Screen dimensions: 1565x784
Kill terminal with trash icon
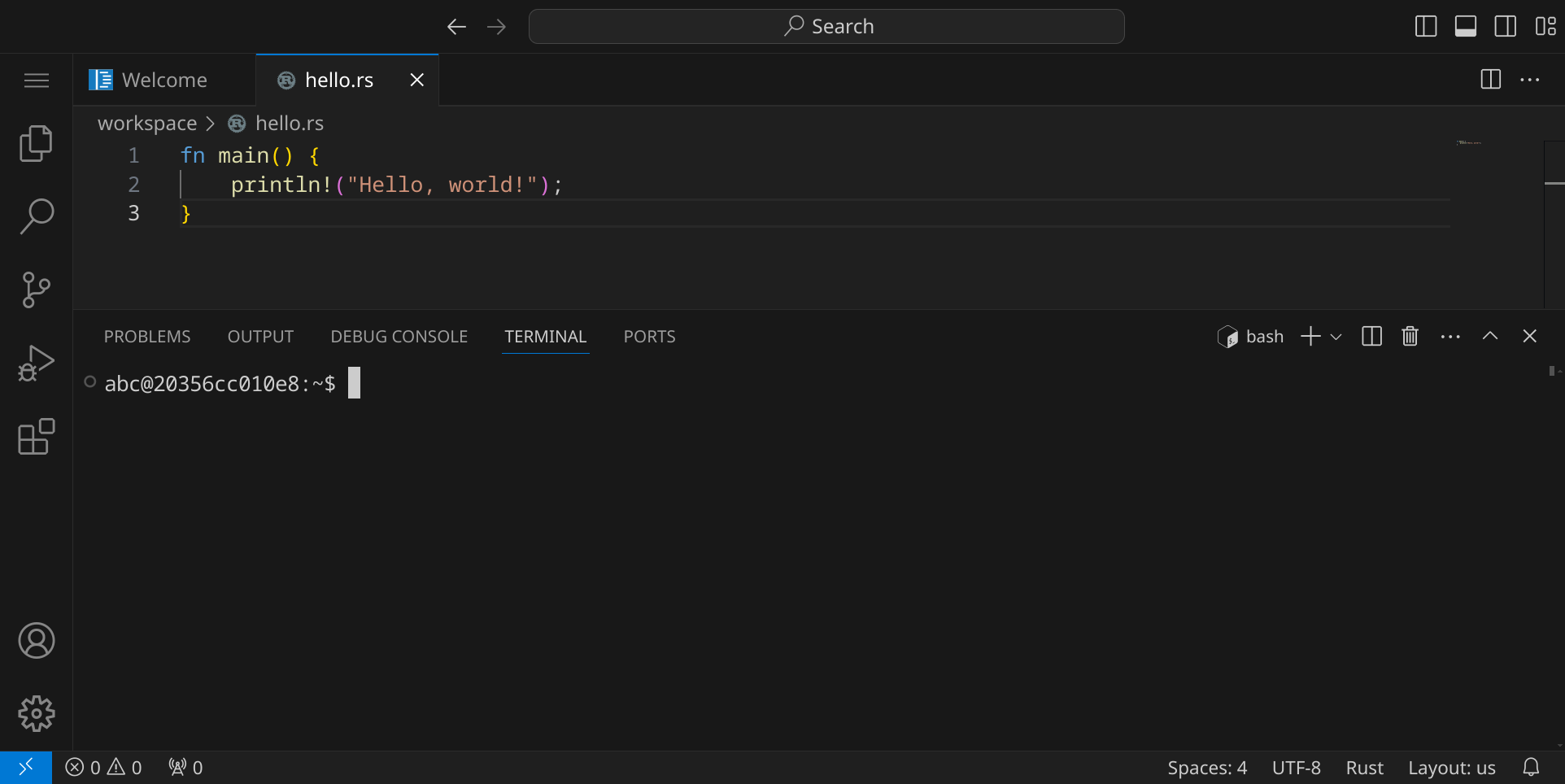tap(1410, 336)
